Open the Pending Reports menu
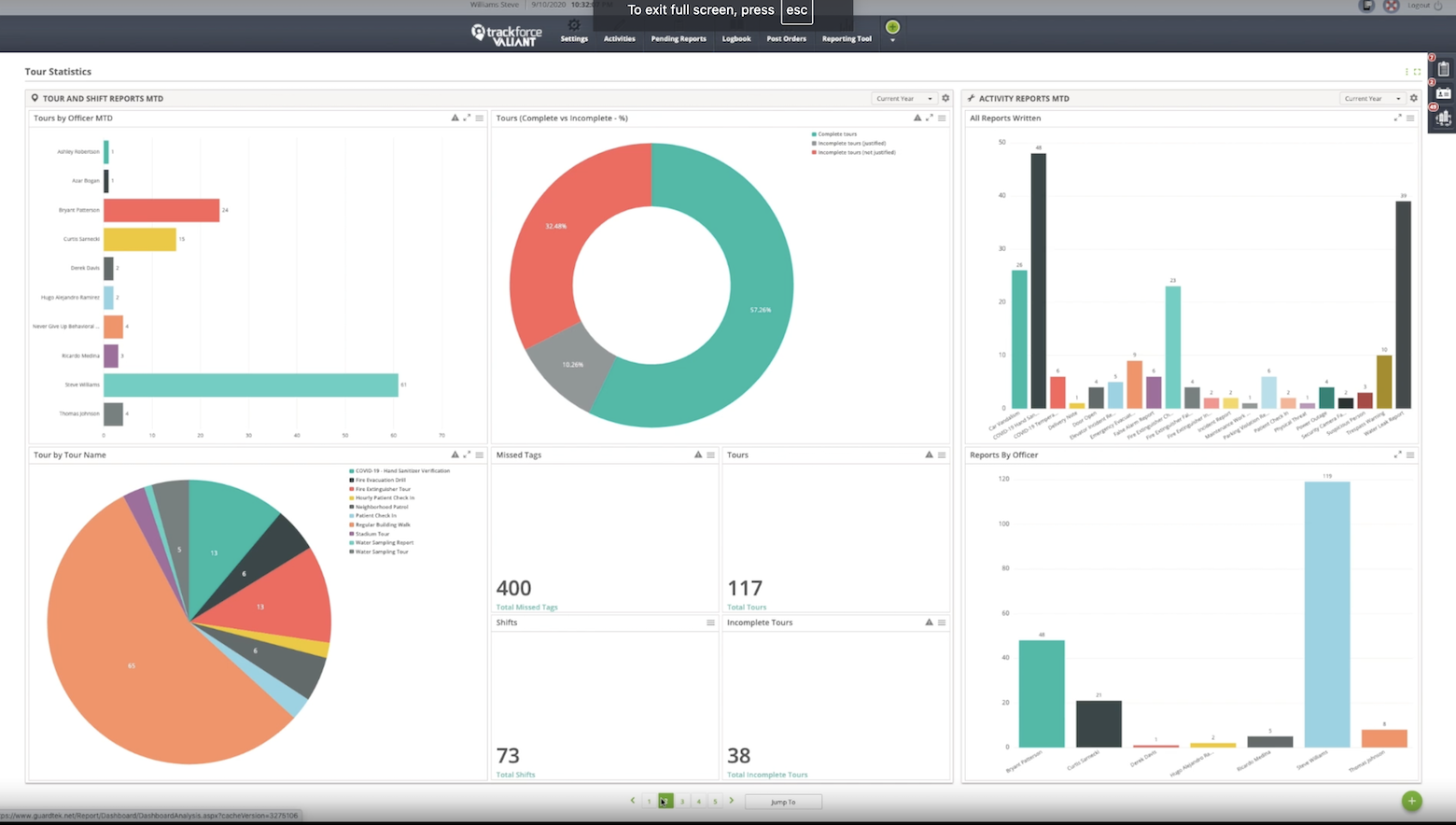This screenshot has width=1456, height=825. 679,39
